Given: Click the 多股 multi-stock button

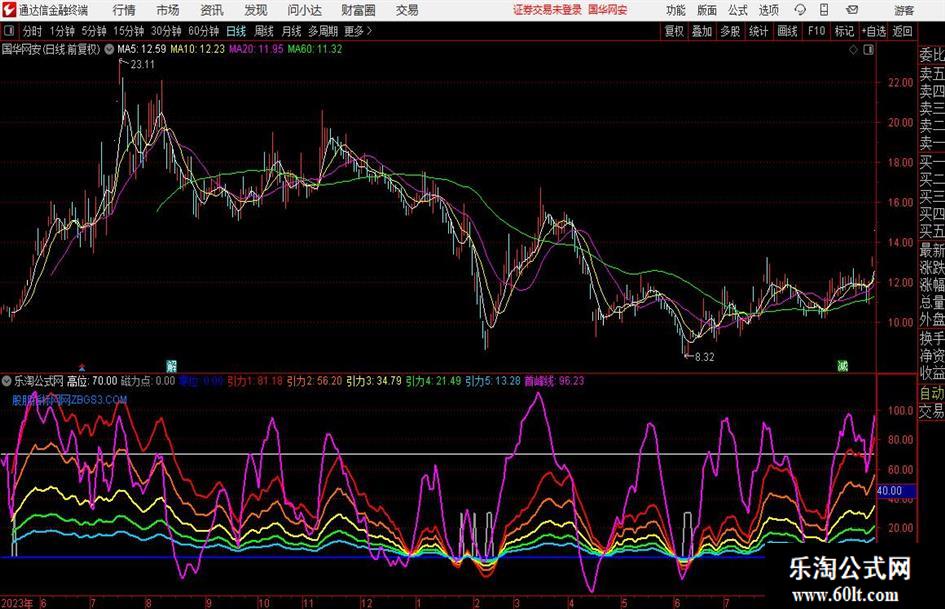Looking at the screenshot, I should [x=730, y=31].
